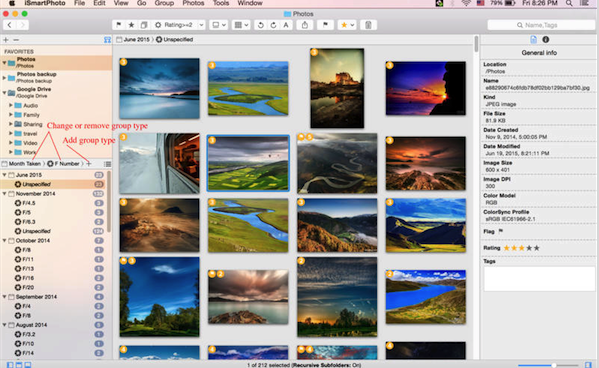Click the Rating>=2 filter button
This screenshot has width=599, height=368.
pos(174,25)
